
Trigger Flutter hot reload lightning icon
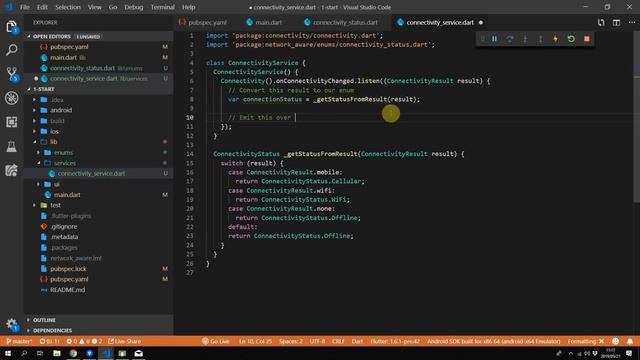point(556,39)
